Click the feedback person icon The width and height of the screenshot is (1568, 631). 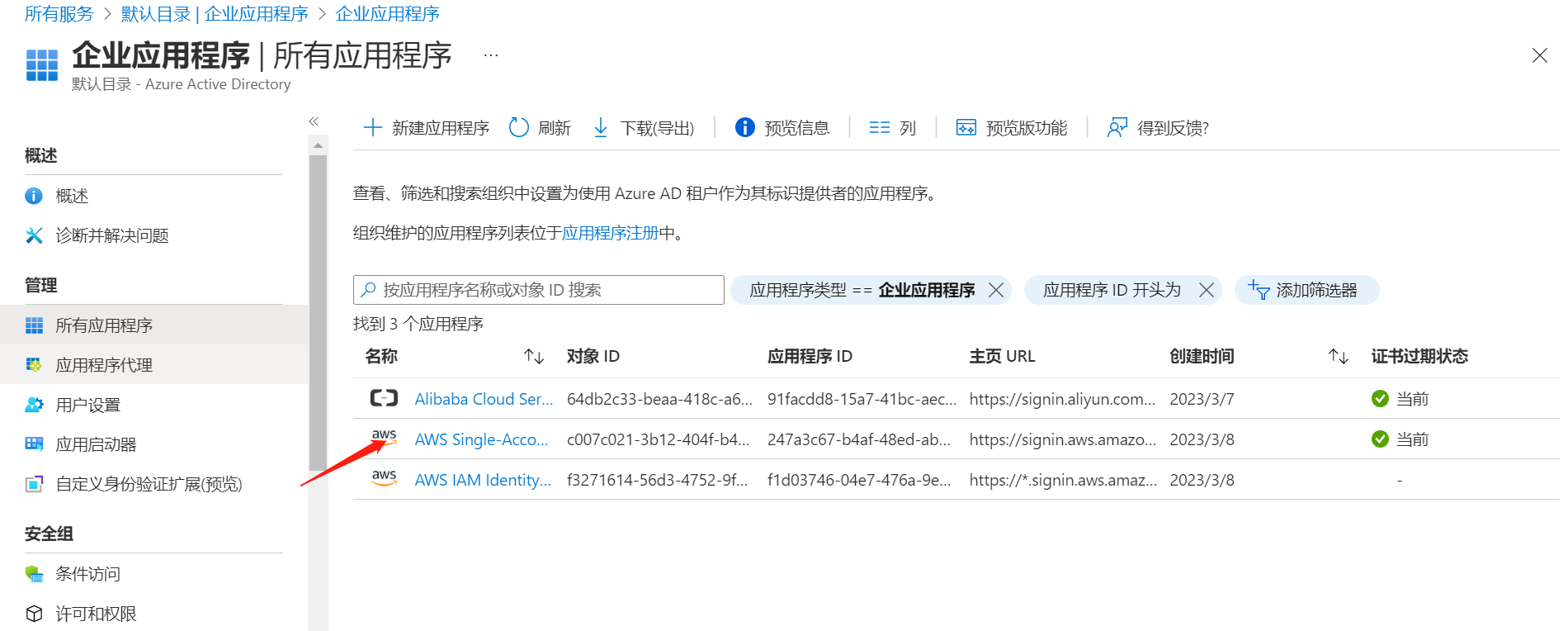point(1117,127)
